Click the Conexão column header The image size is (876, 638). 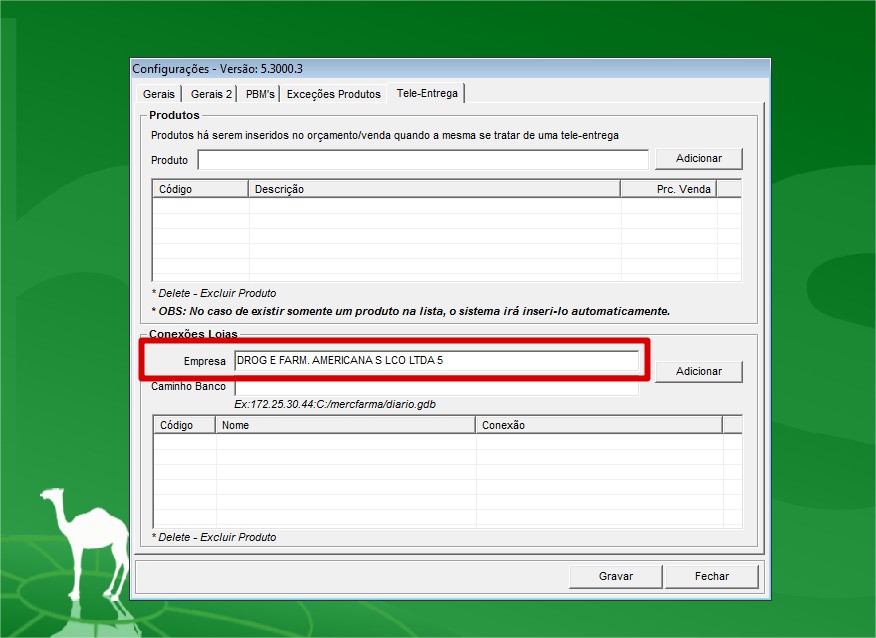(598, 425)
